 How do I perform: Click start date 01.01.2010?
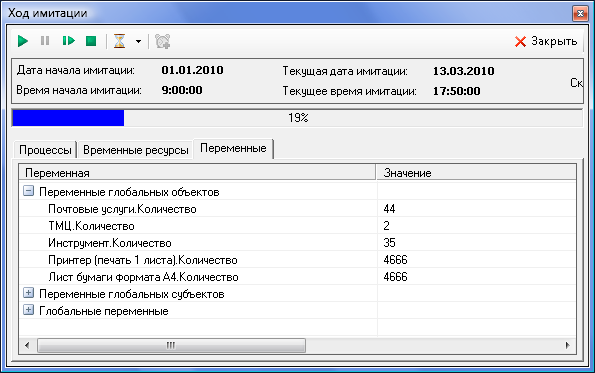click(x=192, y=70)
